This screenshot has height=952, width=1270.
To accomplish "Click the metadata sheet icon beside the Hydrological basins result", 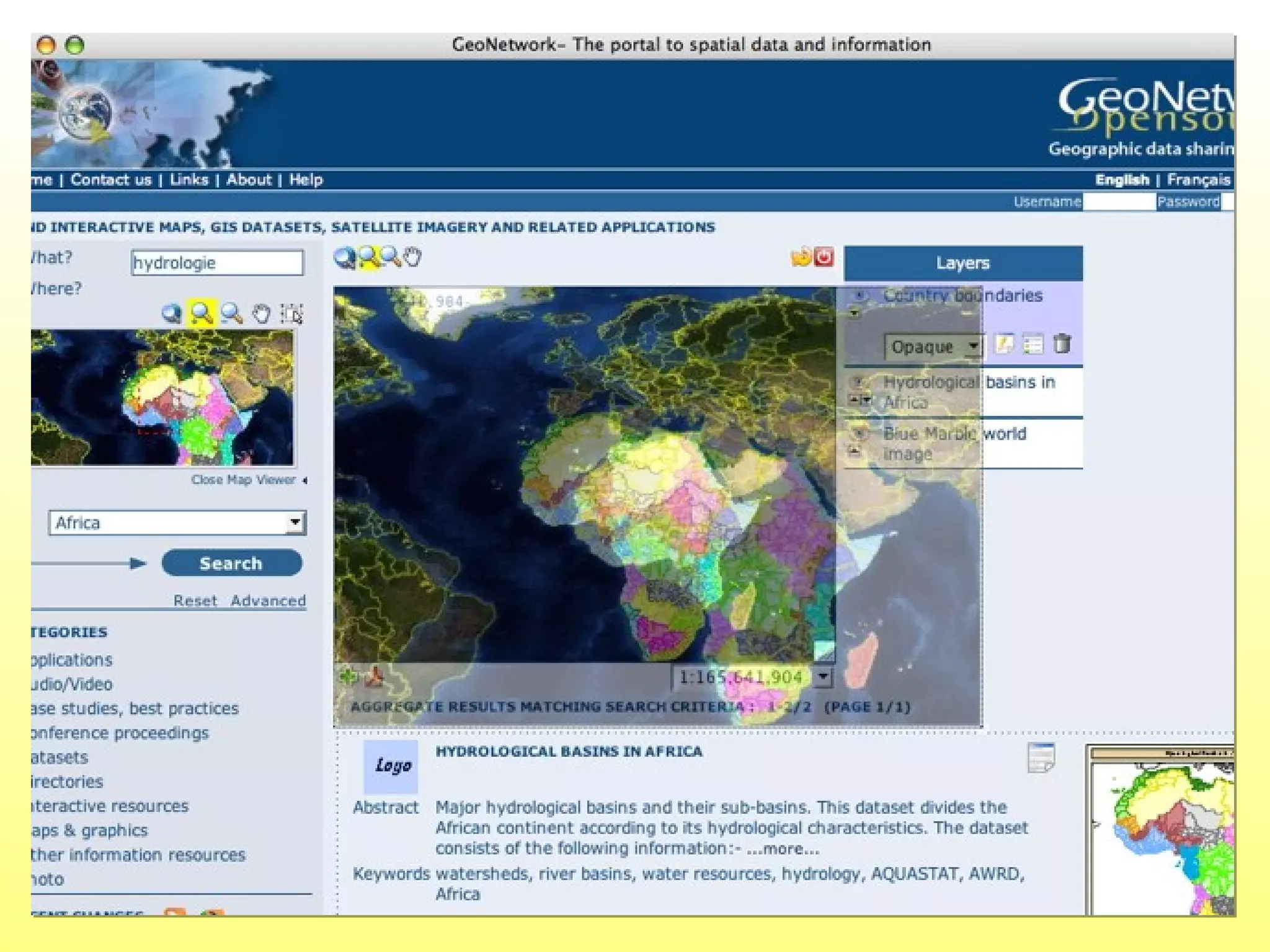I will pos(1041,757).
